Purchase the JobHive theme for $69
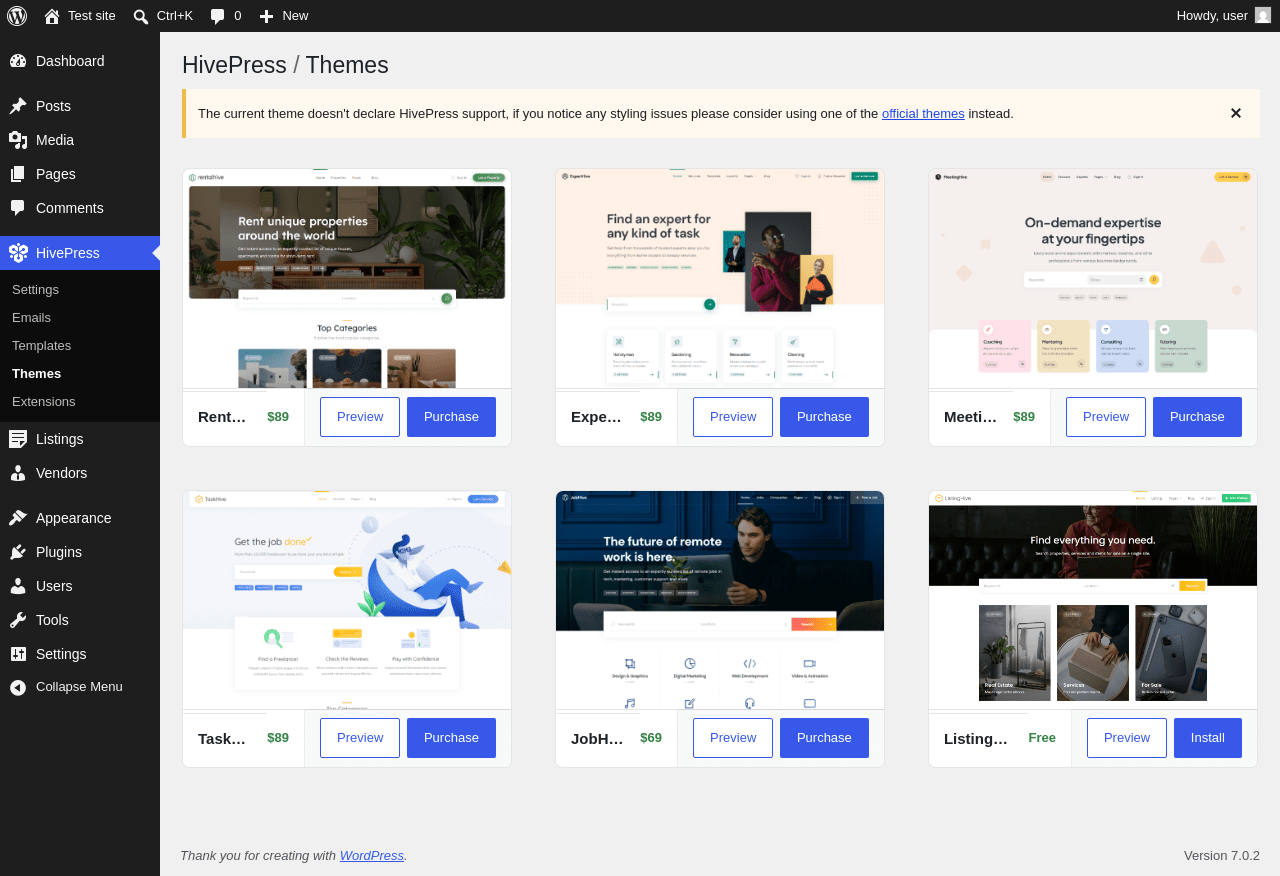This screenshot has width=1280, height=876. [x=824, y=738]
